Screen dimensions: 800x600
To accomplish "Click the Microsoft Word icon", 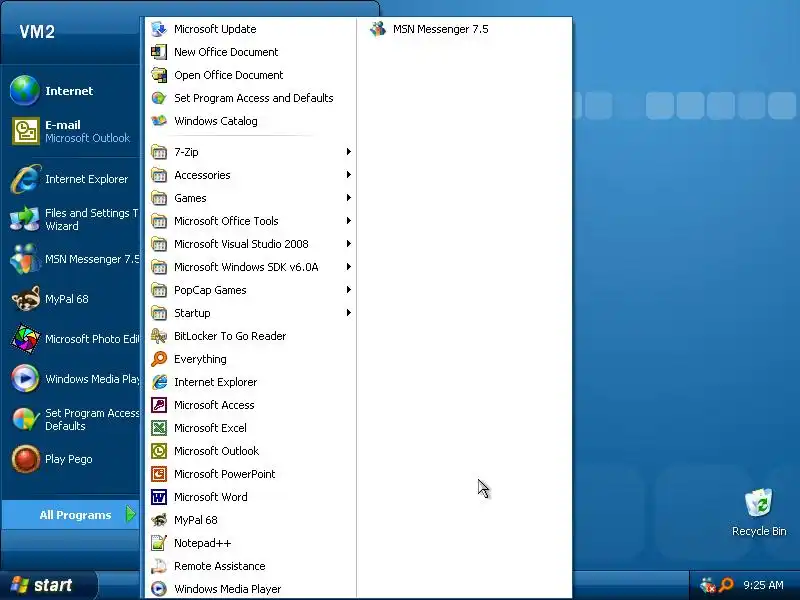I will click(159, 497).
